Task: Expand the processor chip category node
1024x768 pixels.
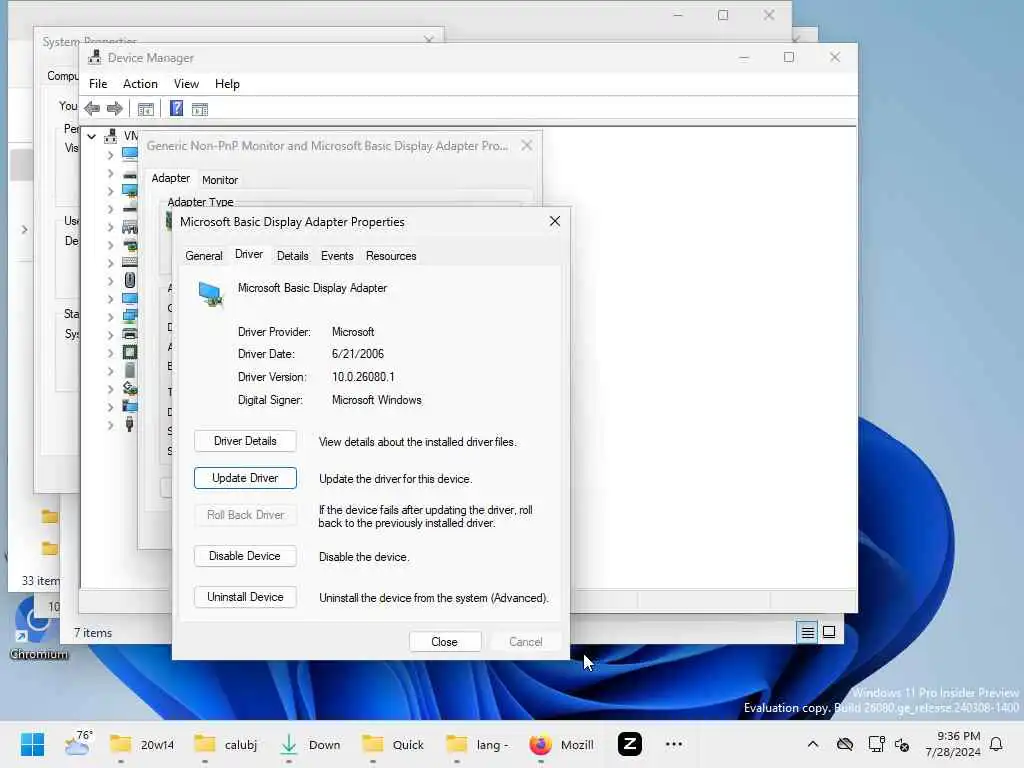Action: tap(110, 353)
